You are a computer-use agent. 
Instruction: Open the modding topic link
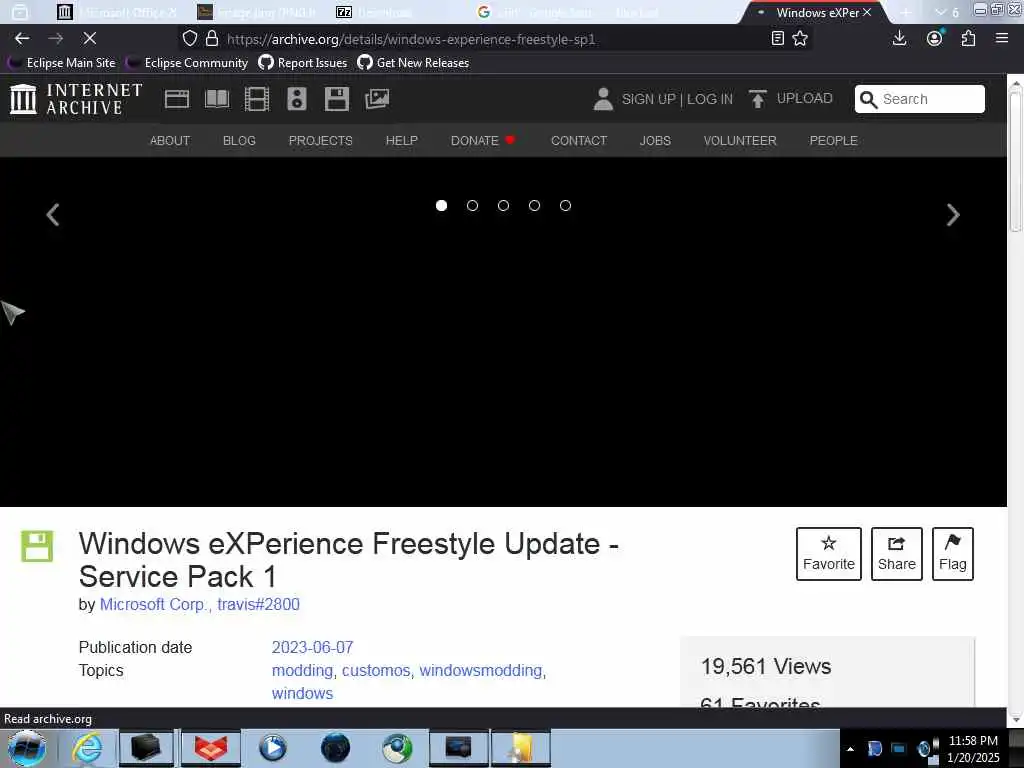click(302, 671)
